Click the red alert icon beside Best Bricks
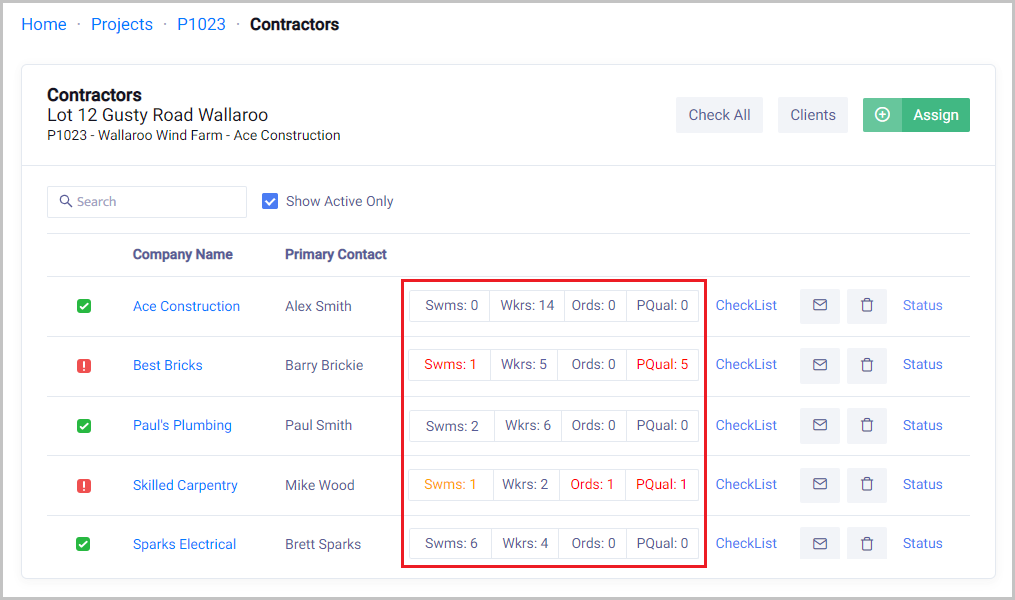The width and height of the screenshot is (1015, 600). (84, 366)
